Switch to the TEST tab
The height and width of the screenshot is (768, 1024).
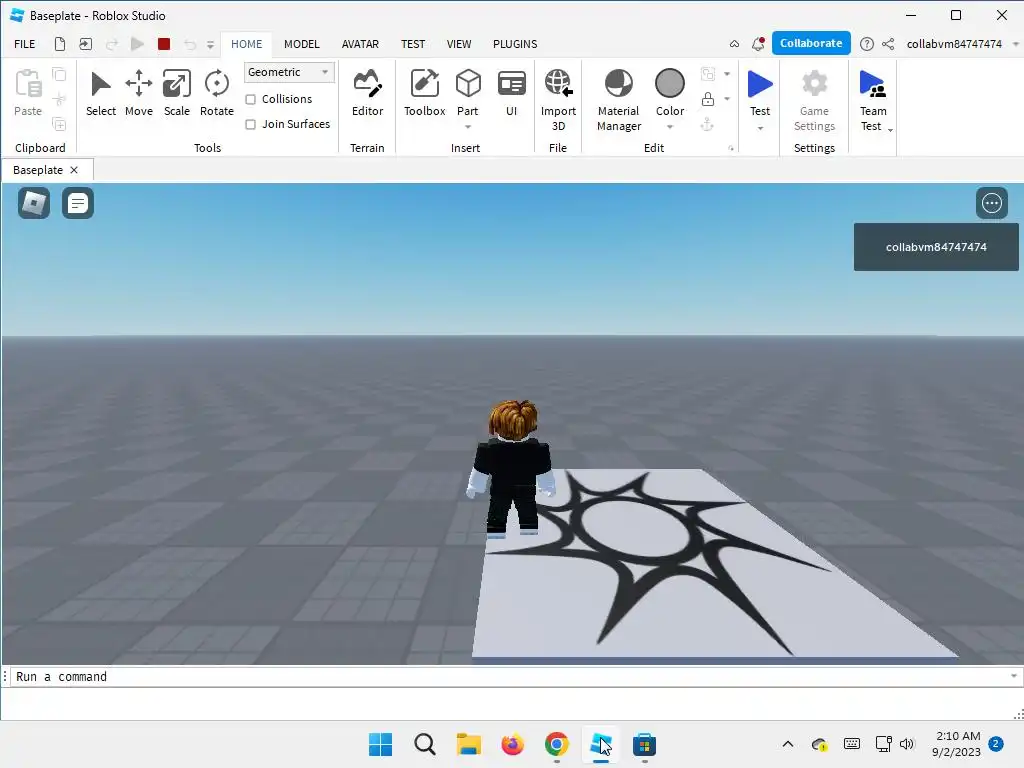tap(413, 44)
